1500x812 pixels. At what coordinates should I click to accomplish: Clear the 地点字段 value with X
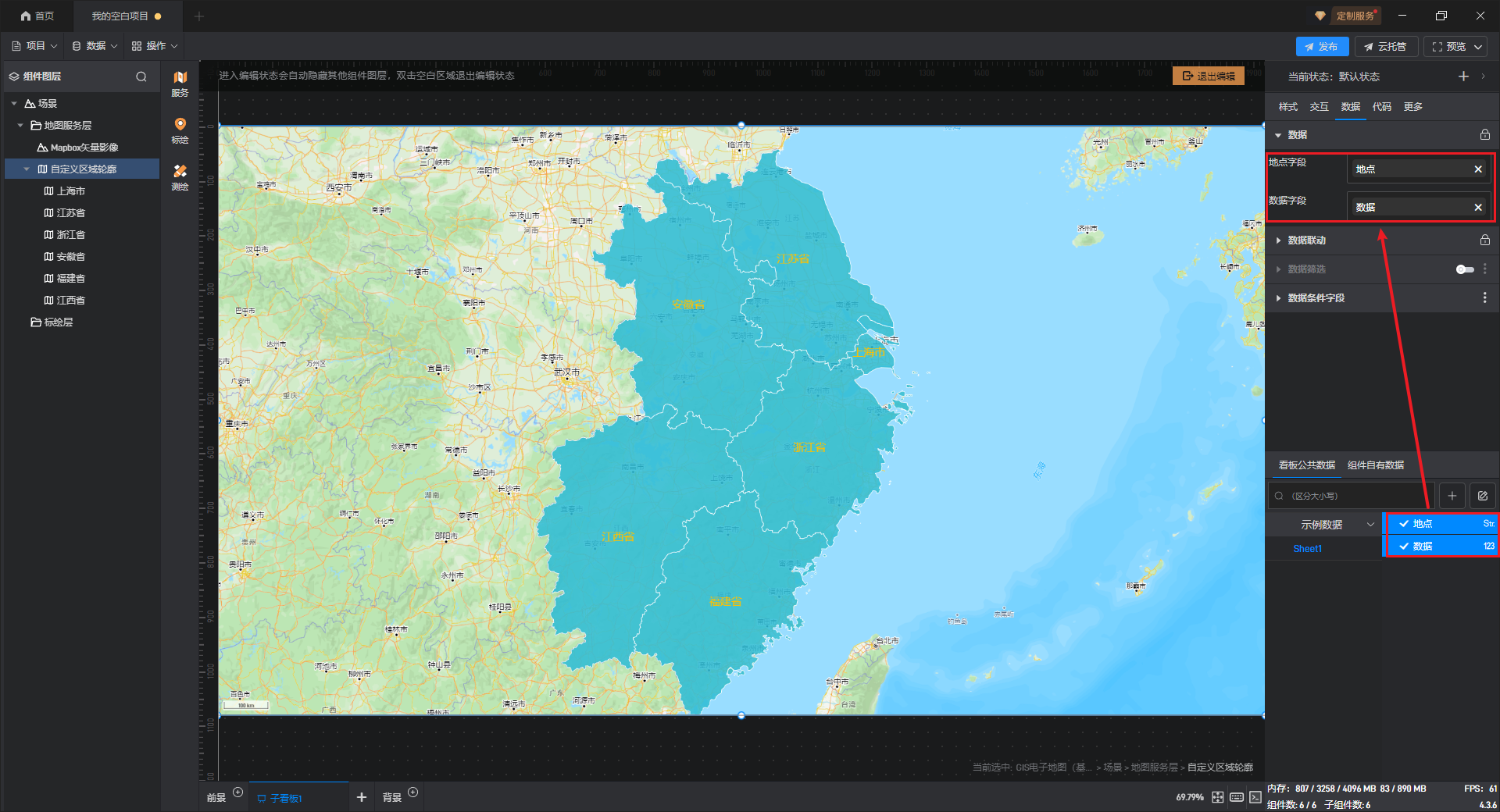pyautogui.click(x=1477, y=169)
